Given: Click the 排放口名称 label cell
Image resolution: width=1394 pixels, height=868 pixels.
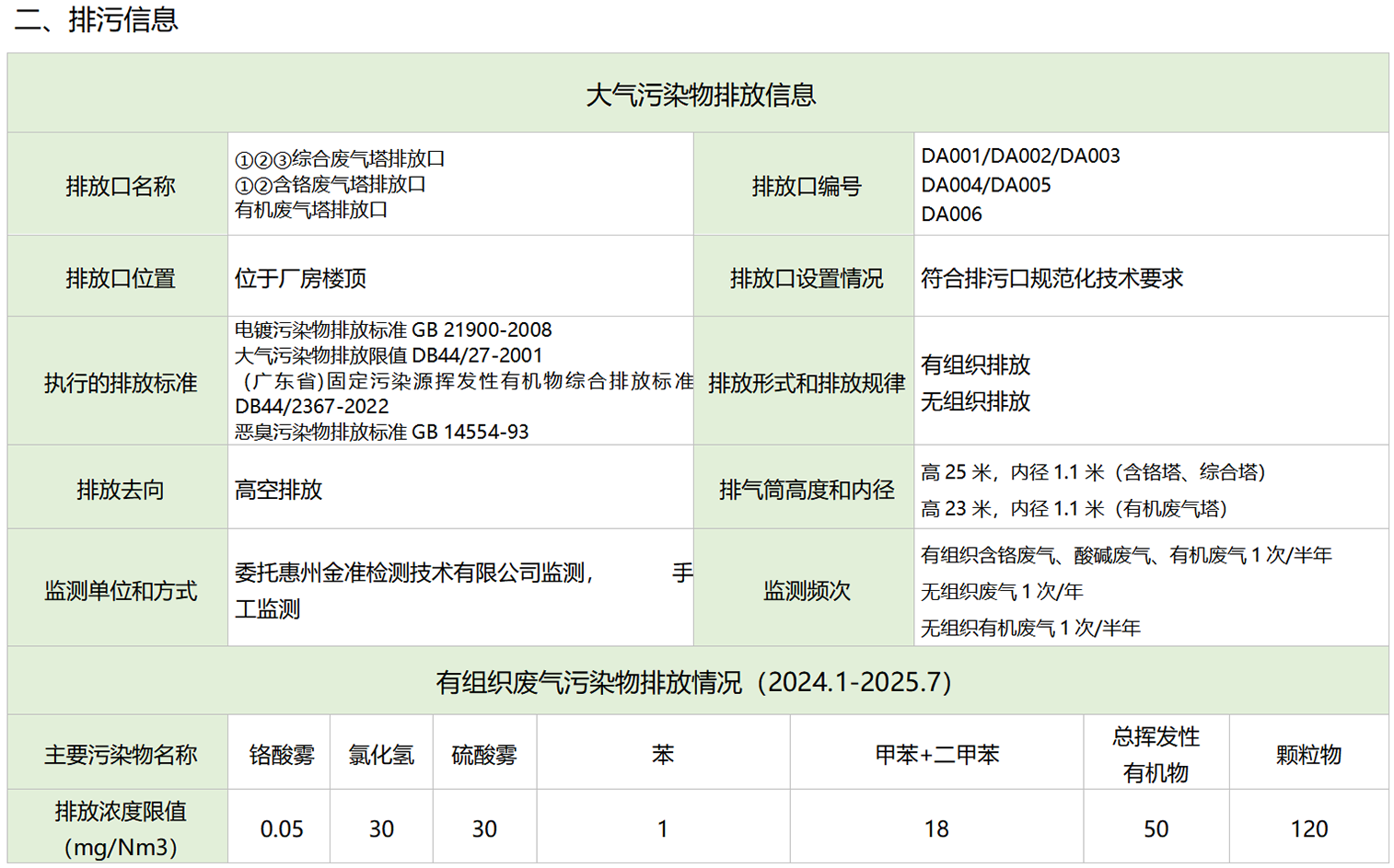Looking at the screenshot, I should pyautogui.click(x=120, y=187).
